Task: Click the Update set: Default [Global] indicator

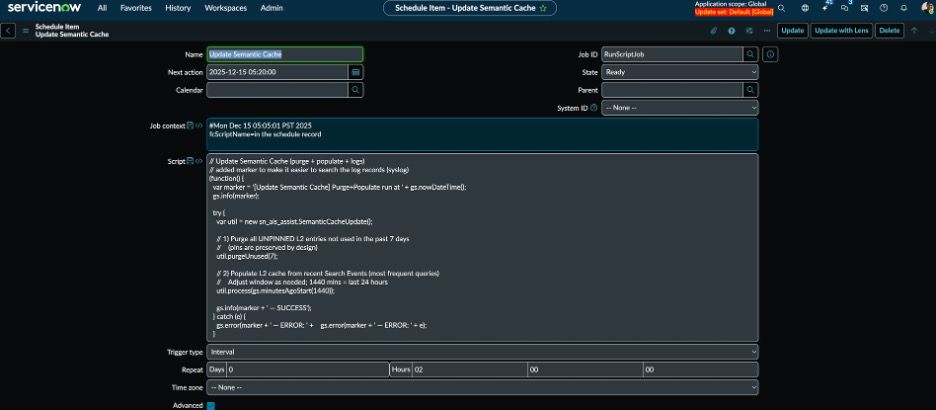Action: click(x=734, y=12)
